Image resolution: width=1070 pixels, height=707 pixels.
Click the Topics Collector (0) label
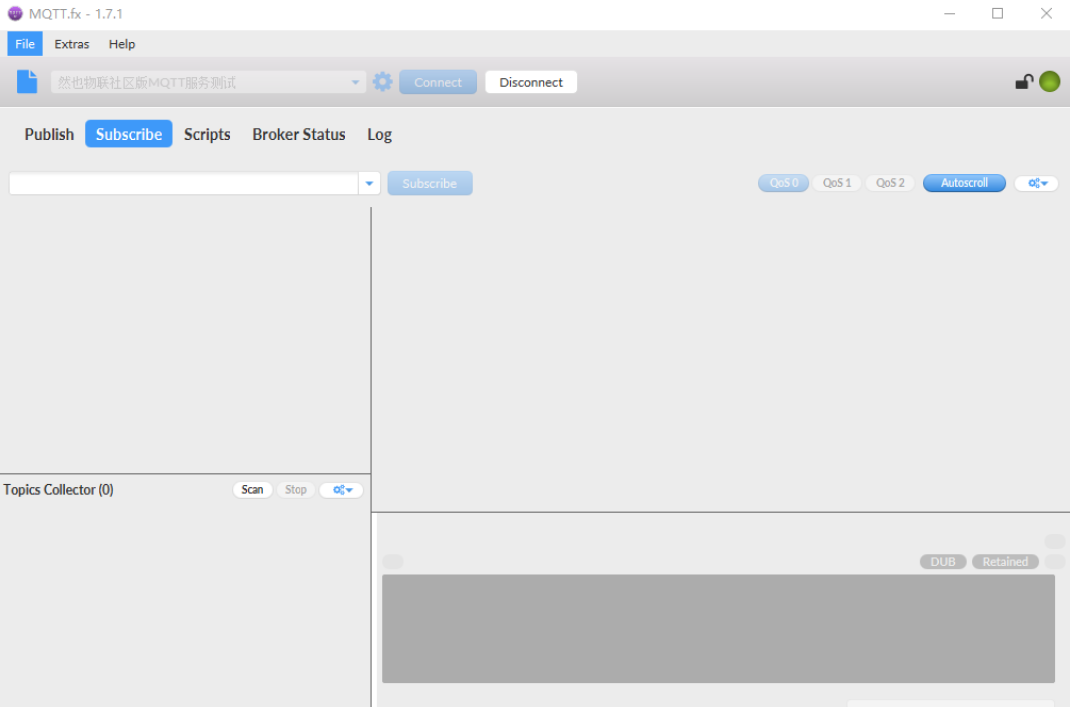(x=59, y=490)
